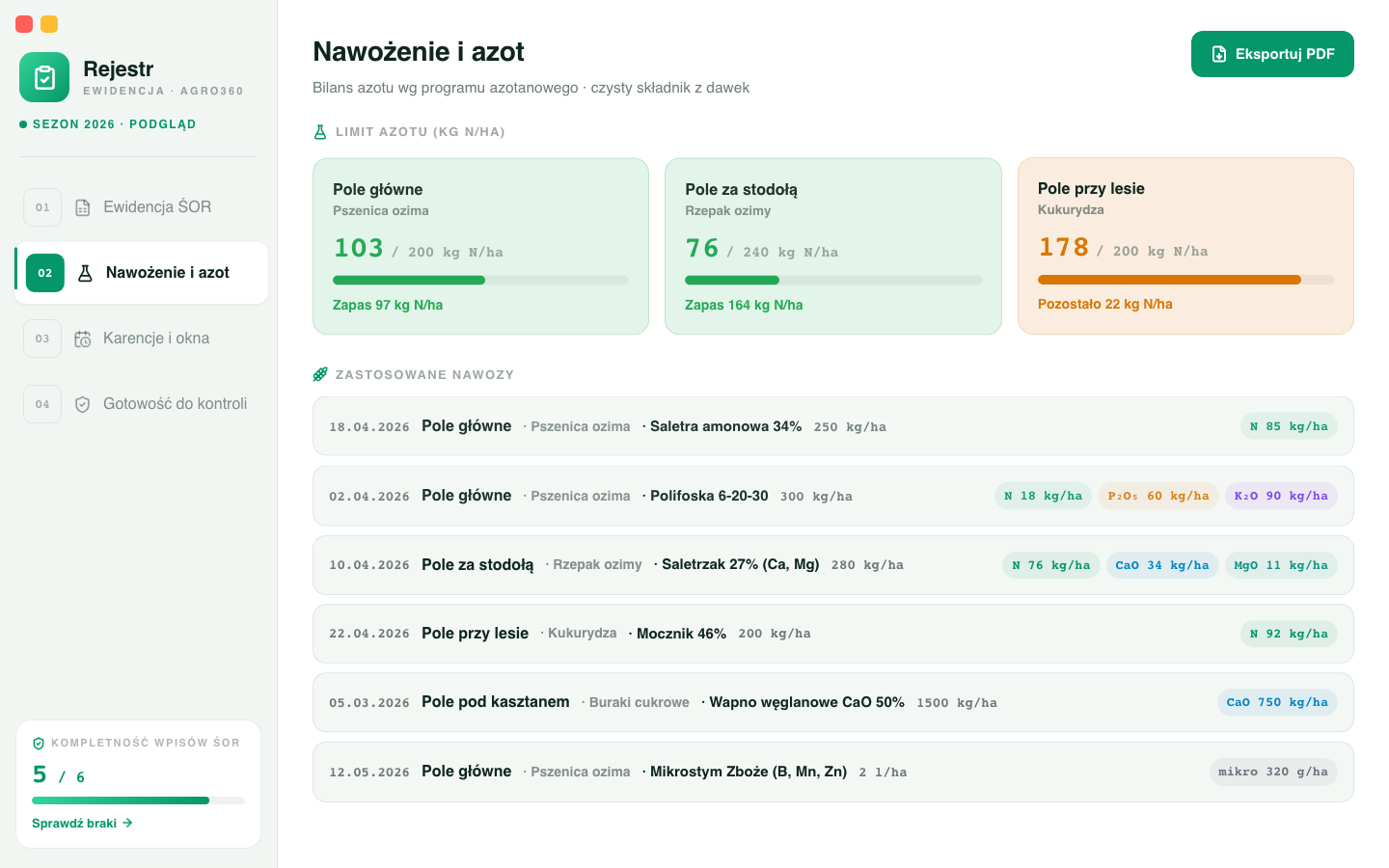Click the Ewidencja ŚOR document icon
Image resolution: width=1389 pixels, height=868 pixels.
point(83,207)
